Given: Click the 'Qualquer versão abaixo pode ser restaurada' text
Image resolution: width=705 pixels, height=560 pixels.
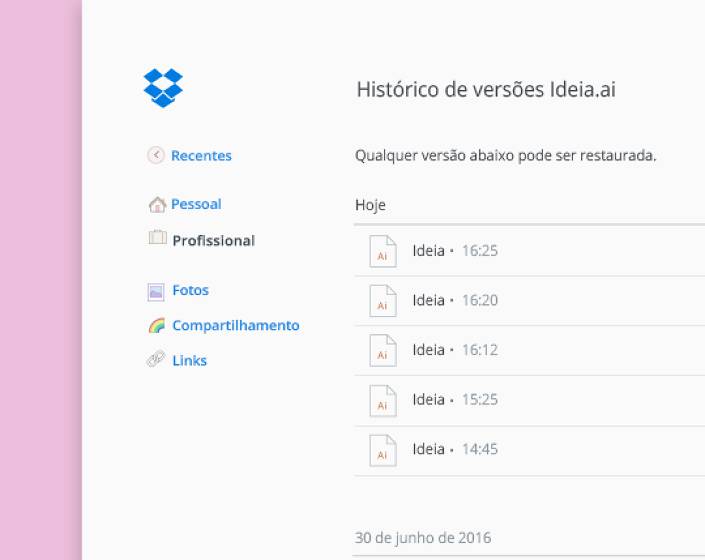Looking at the screenshot, I should click(505, 156).
